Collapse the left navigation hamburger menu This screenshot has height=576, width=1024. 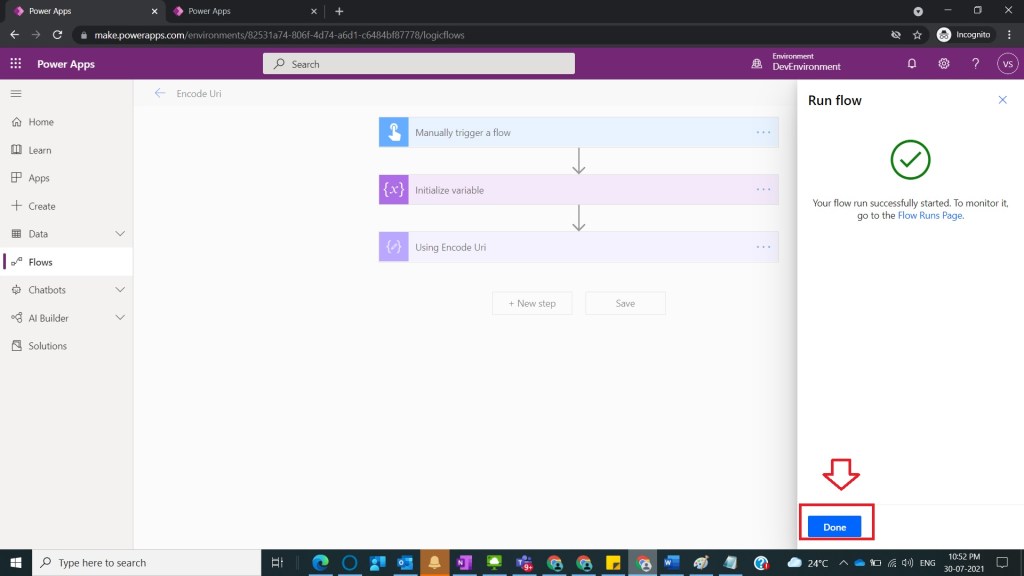pyautogui.click(x=16, y=93)
